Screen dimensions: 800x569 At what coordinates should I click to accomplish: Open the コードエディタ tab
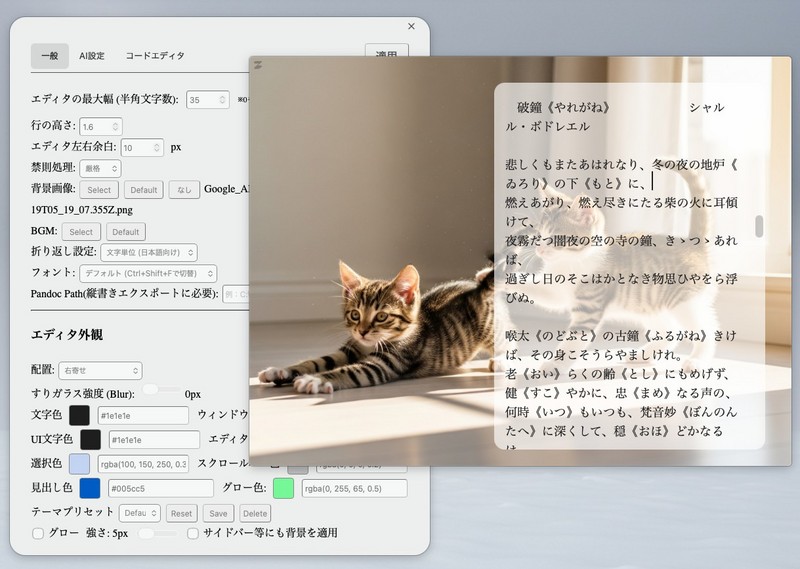(x=155, y=56)
